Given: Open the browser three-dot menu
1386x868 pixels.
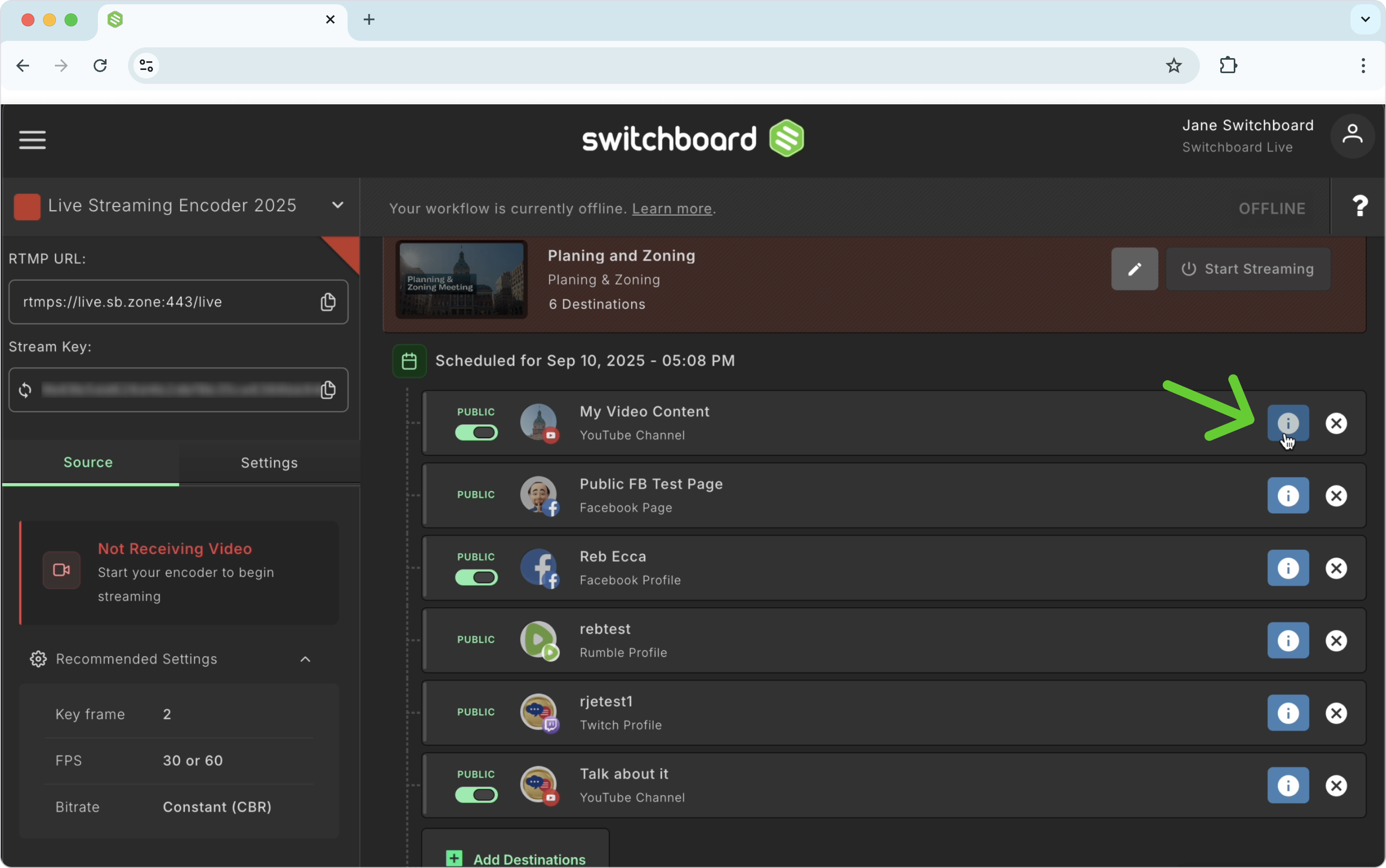Looking at the screenshot, I should click(1362, 66).
